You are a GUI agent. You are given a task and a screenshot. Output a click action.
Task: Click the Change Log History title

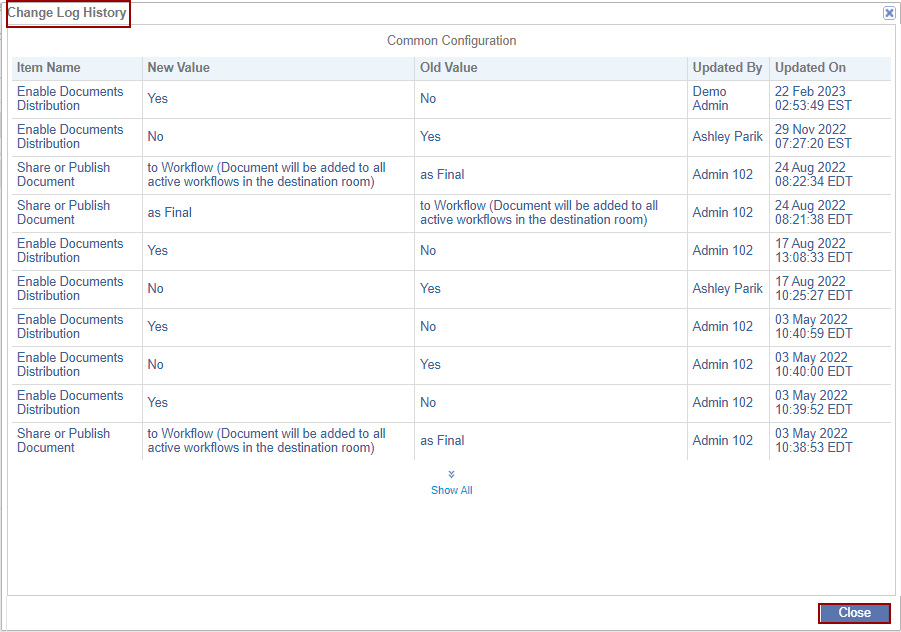(x=67, y=13)
